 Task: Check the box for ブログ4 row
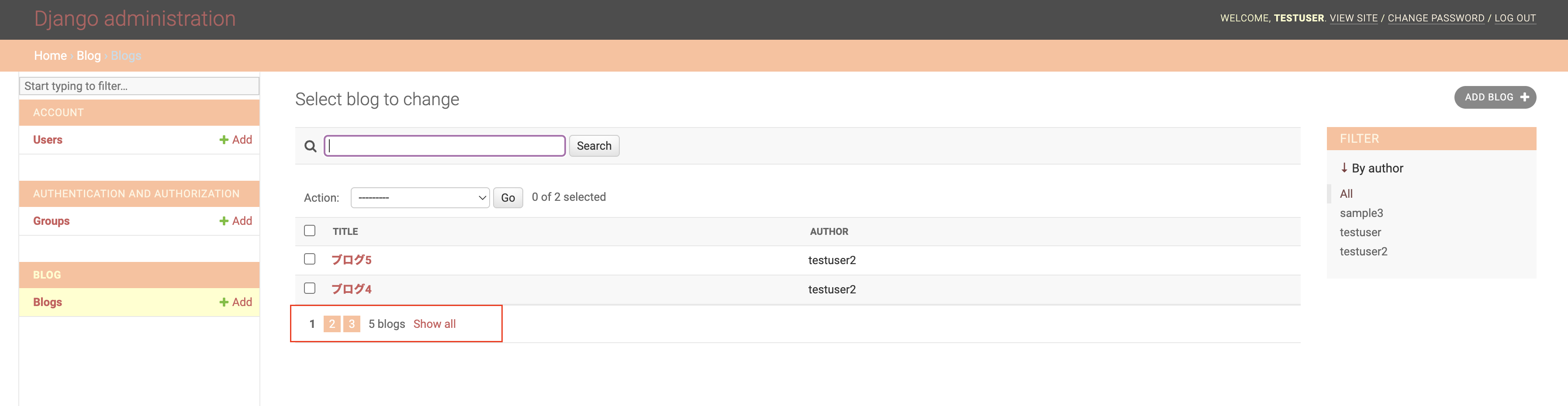click(x=310, y=289)
